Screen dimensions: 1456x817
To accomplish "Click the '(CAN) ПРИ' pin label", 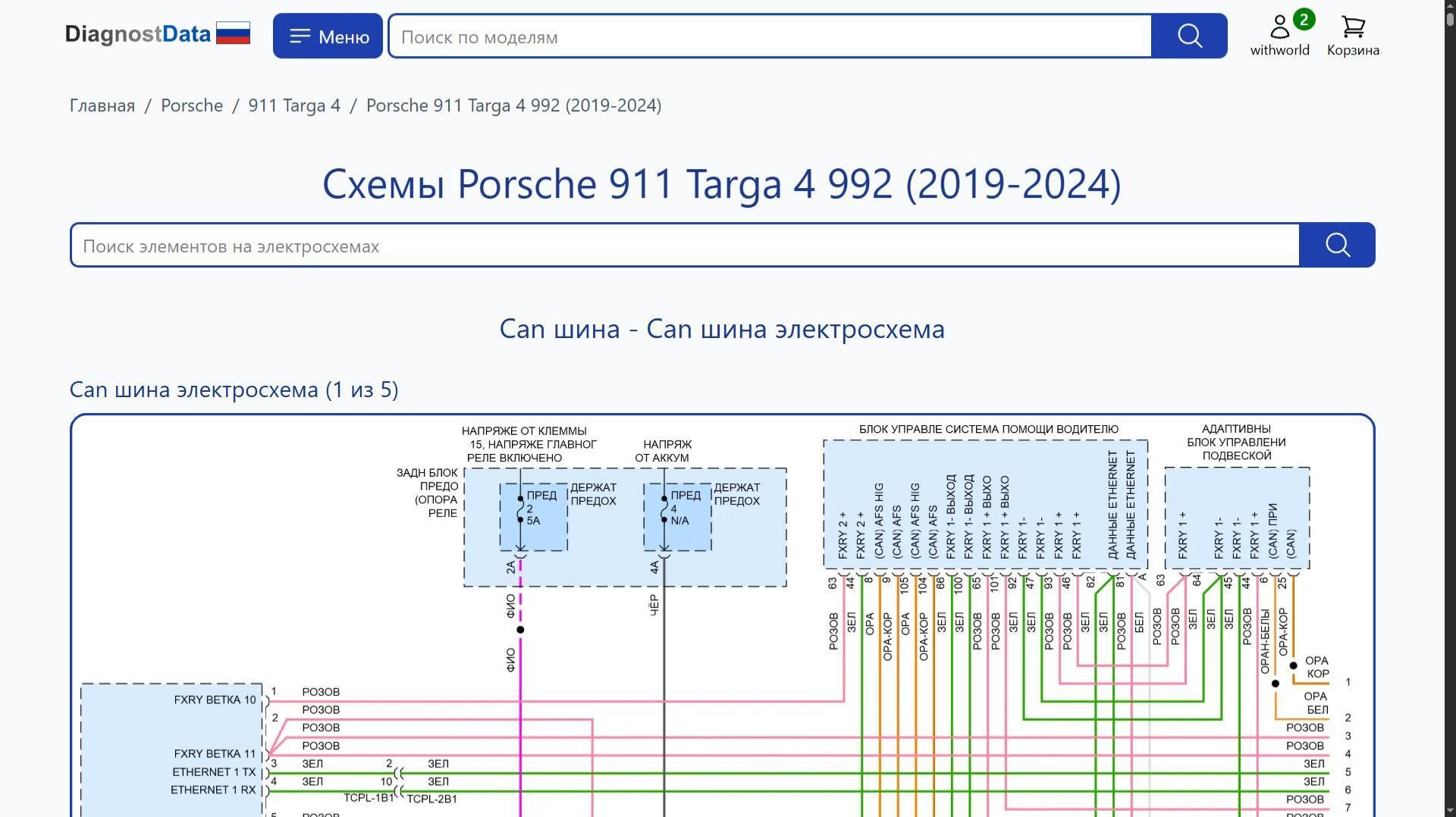I will click(1272, 531).
